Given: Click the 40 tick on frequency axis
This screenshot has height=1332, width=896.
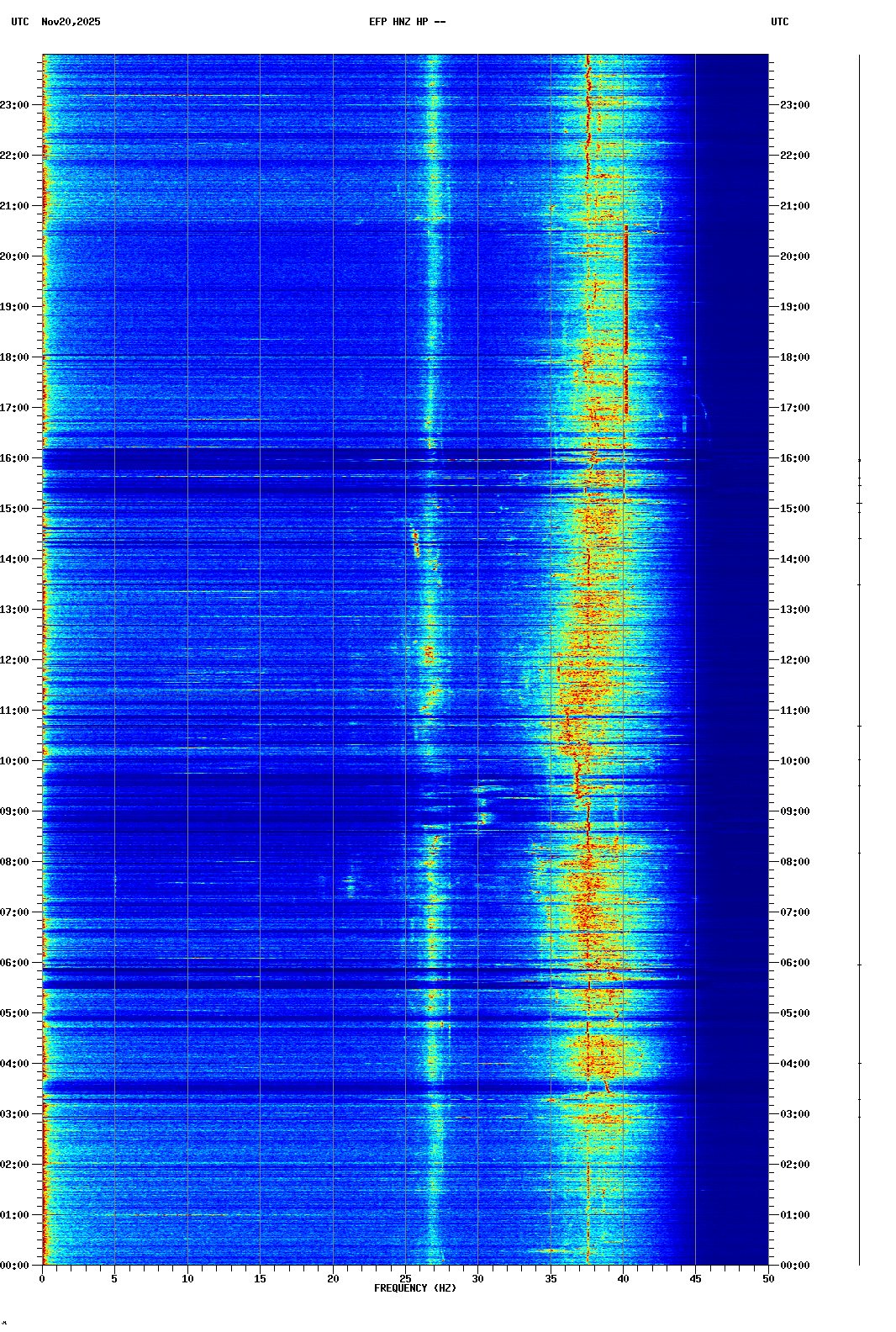Looking at the screenshot, I should tap(623, 1278).
